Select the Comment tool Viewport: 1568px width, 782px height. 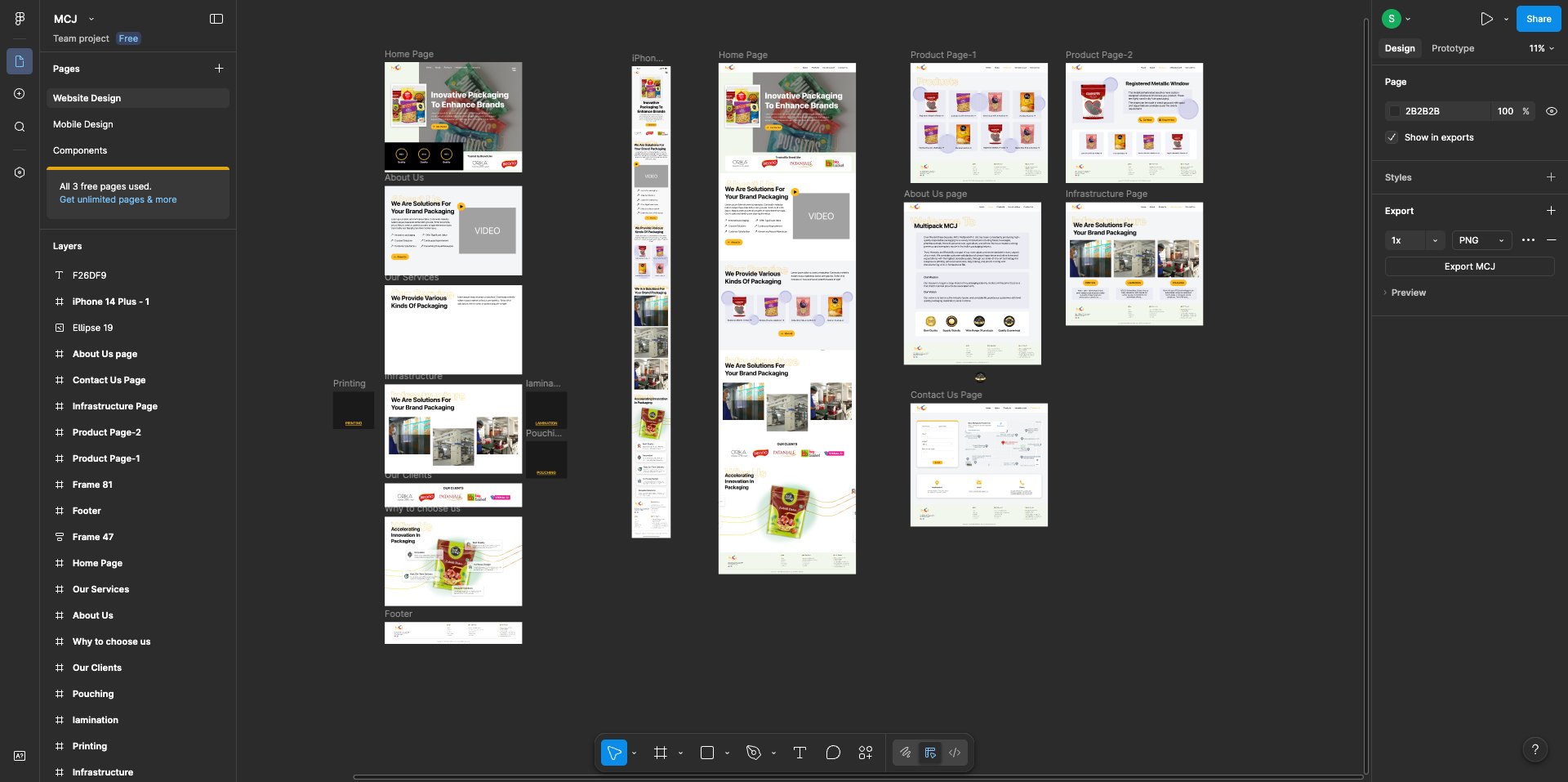(x=833, y=753)
